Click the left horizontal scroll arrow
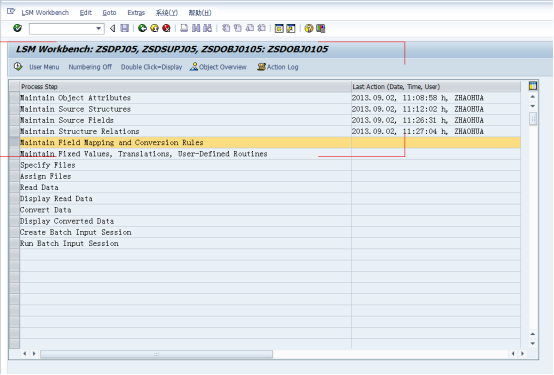 point(24,353)
